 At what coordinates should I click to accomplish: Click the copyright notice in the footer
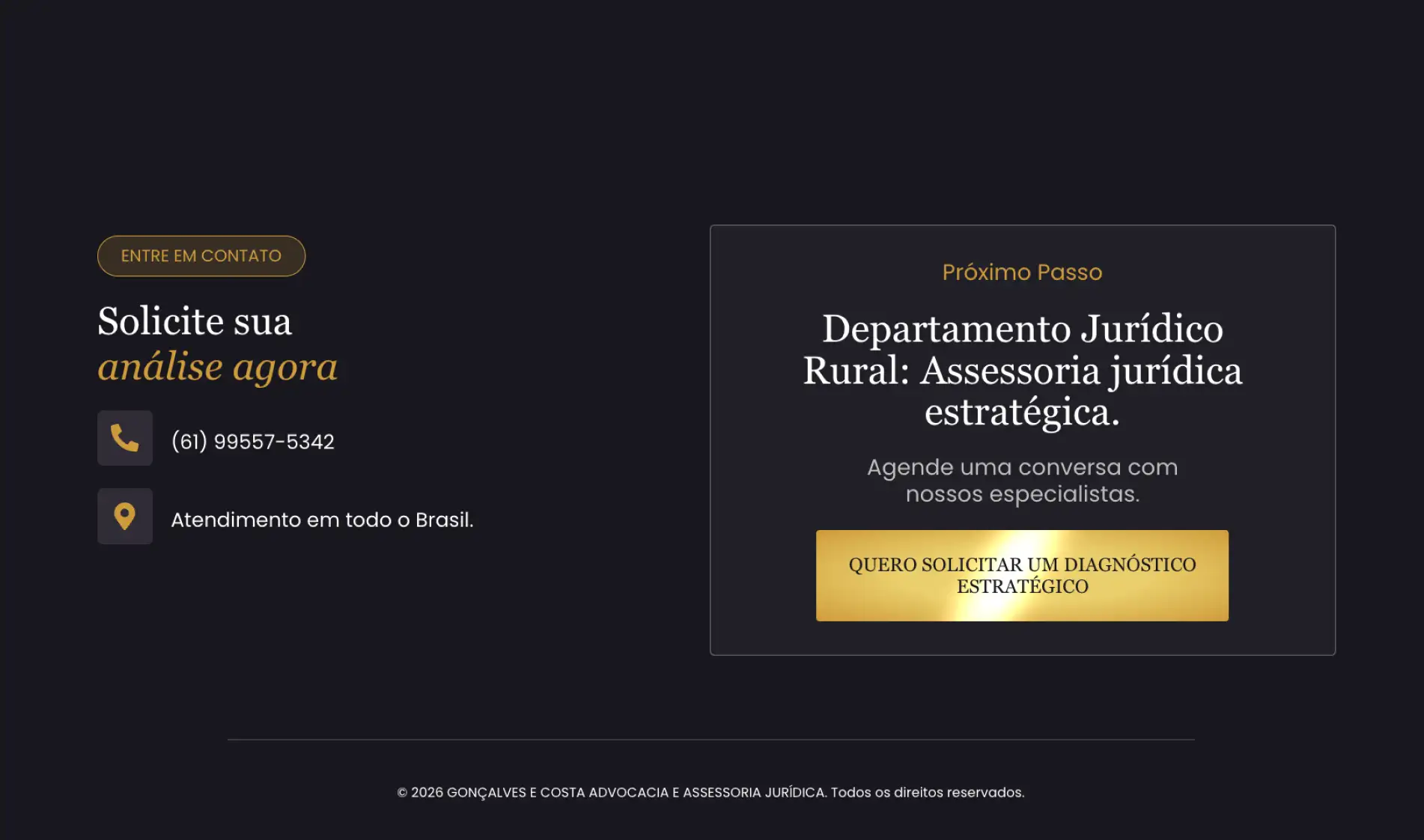click(711, 792)
